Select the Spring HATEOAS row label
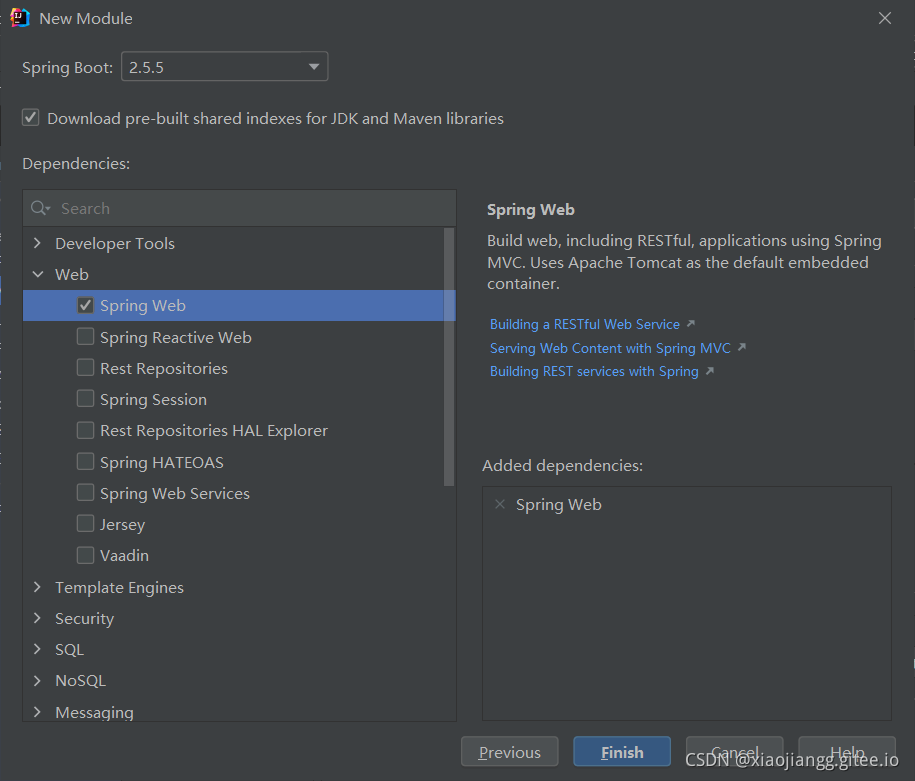This screenshot has height=781, width=915. click(x=162, y=462)
